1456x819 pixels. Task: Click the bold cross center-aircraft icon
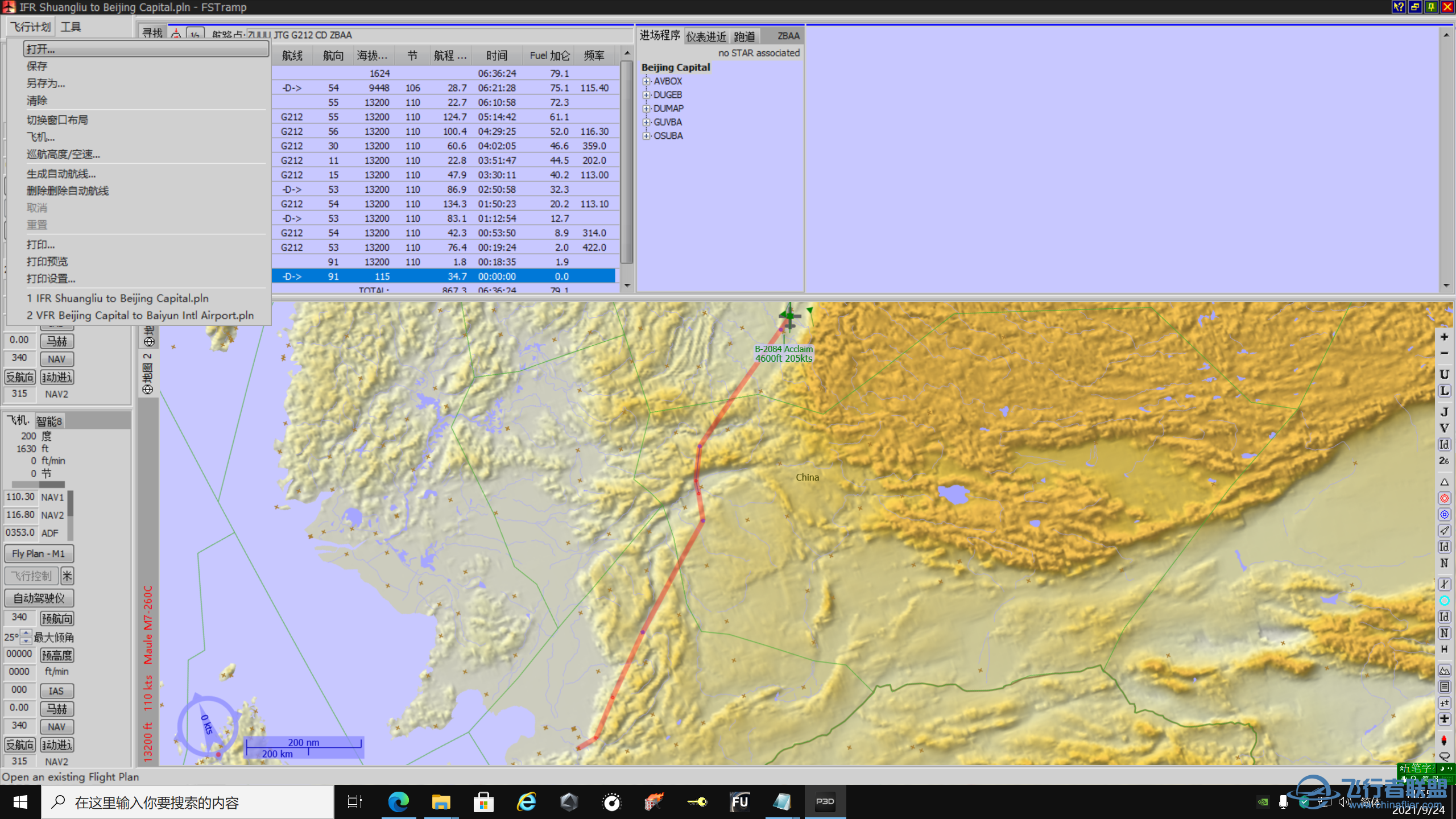(x=1444, y=719)
